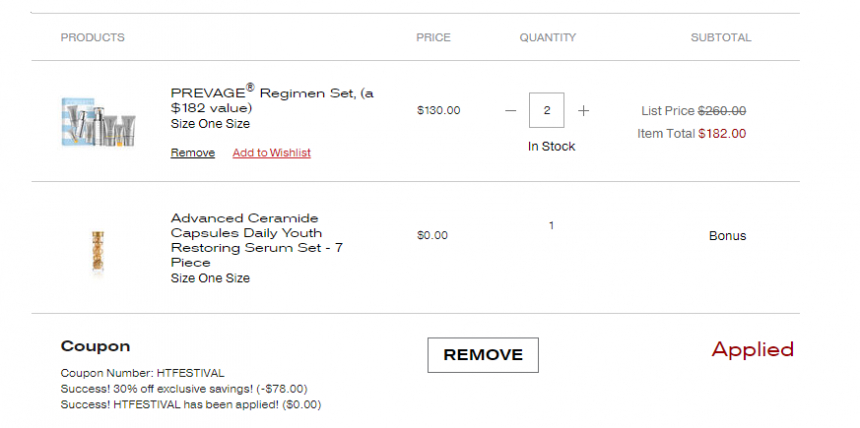Click the red Applied coupon status
The image size is (860, 428).
pos(752,350)
